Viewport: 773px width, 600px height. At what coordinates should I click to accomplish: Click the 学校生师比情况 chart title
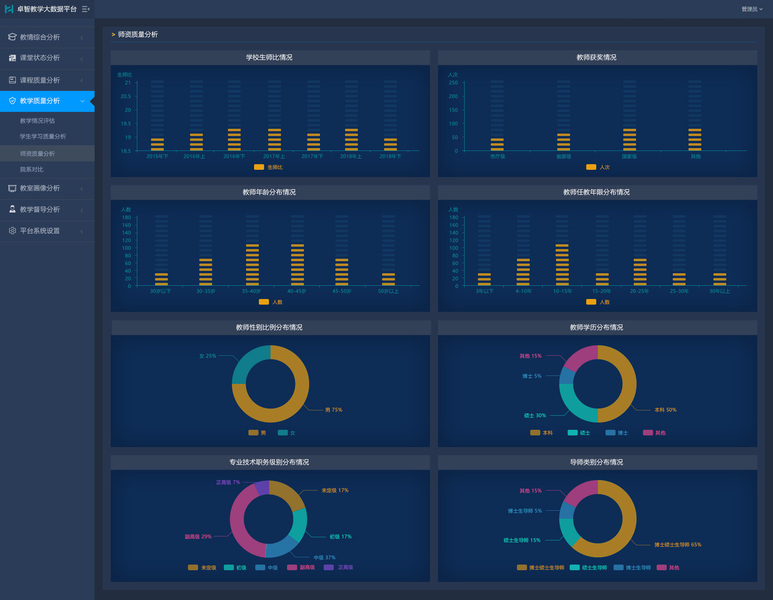pyautogui.click(x=269, y=57)
